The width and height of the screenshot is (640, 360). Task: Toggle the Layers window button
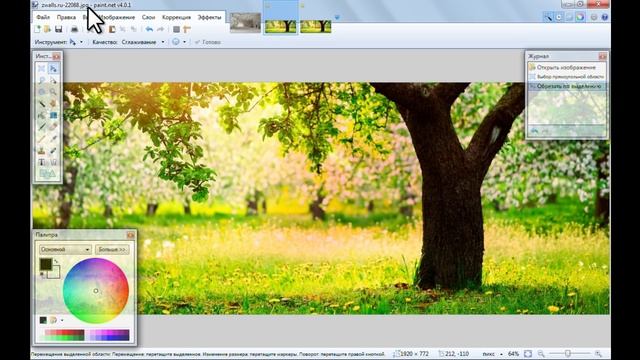[569, 17]
